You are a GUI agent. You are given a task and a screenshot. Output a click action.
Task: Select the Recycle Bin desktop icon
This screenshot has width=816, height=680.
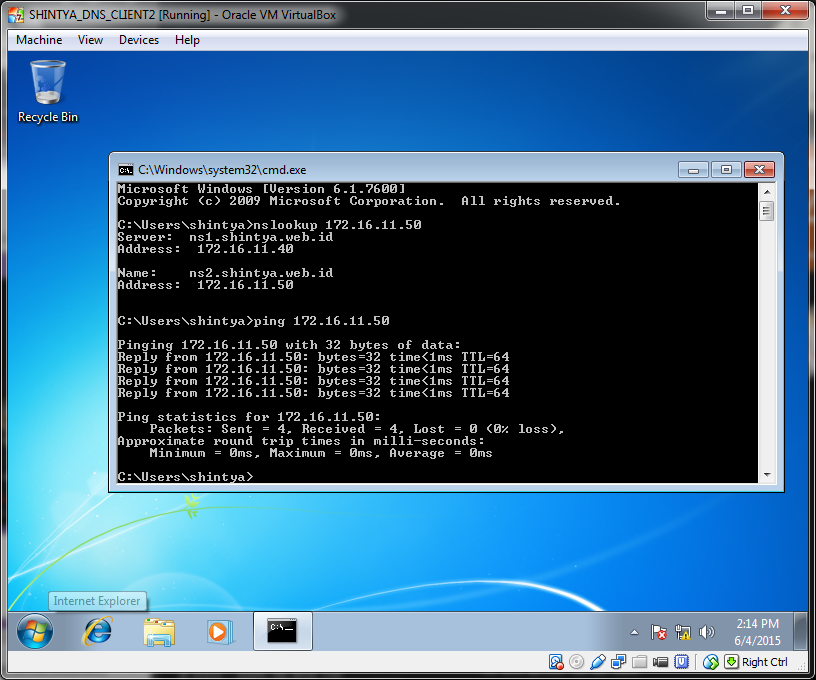pyautogui.click(x=48, y=92)
